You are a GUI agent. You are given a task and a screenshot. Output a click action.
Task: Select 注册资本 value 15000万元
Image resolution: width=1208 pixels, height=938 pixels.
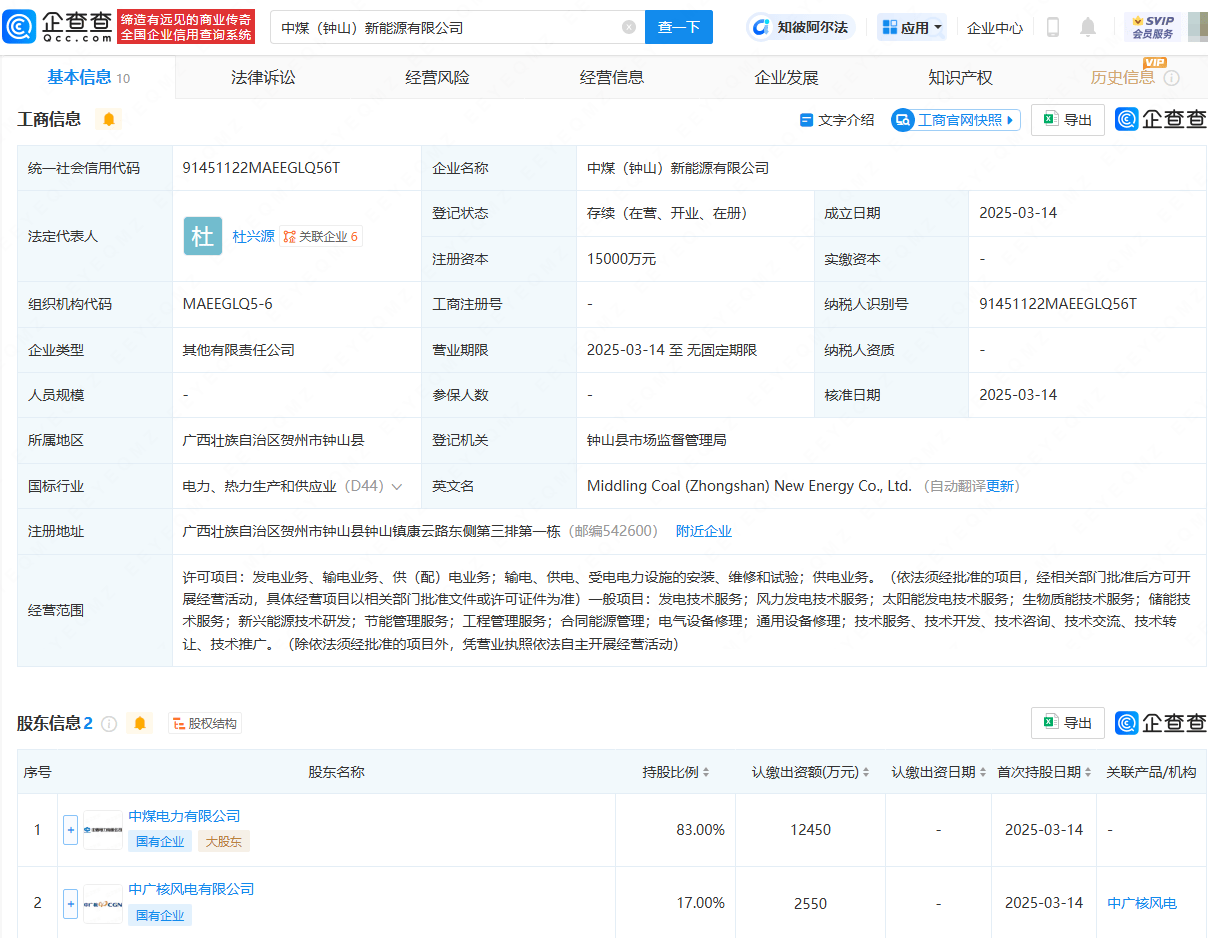tap(622, 259)
